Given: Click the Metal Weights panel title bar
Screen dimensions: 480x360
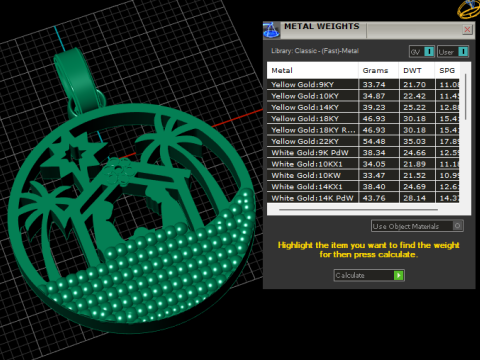Looking at the screenshot, I should pyautogui.click(x=368, y=30).
